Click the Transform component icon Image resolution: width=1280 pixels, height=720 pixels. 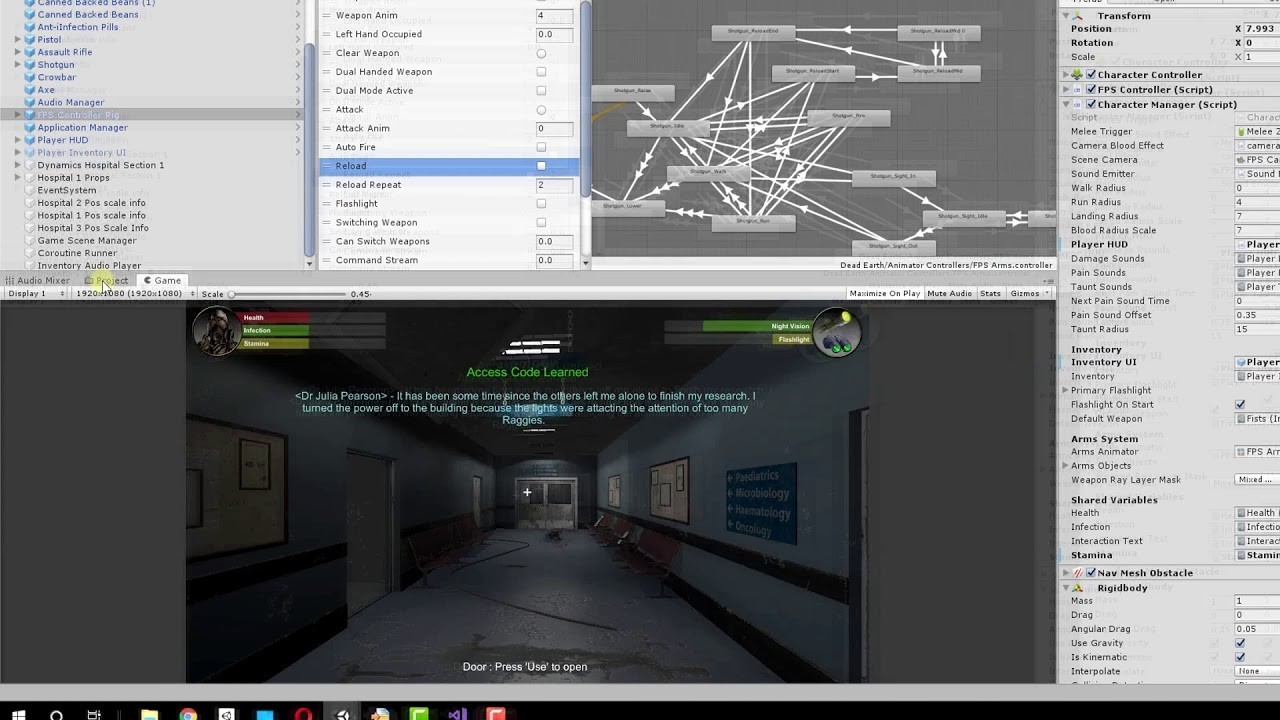click(x=1077, y=16)
